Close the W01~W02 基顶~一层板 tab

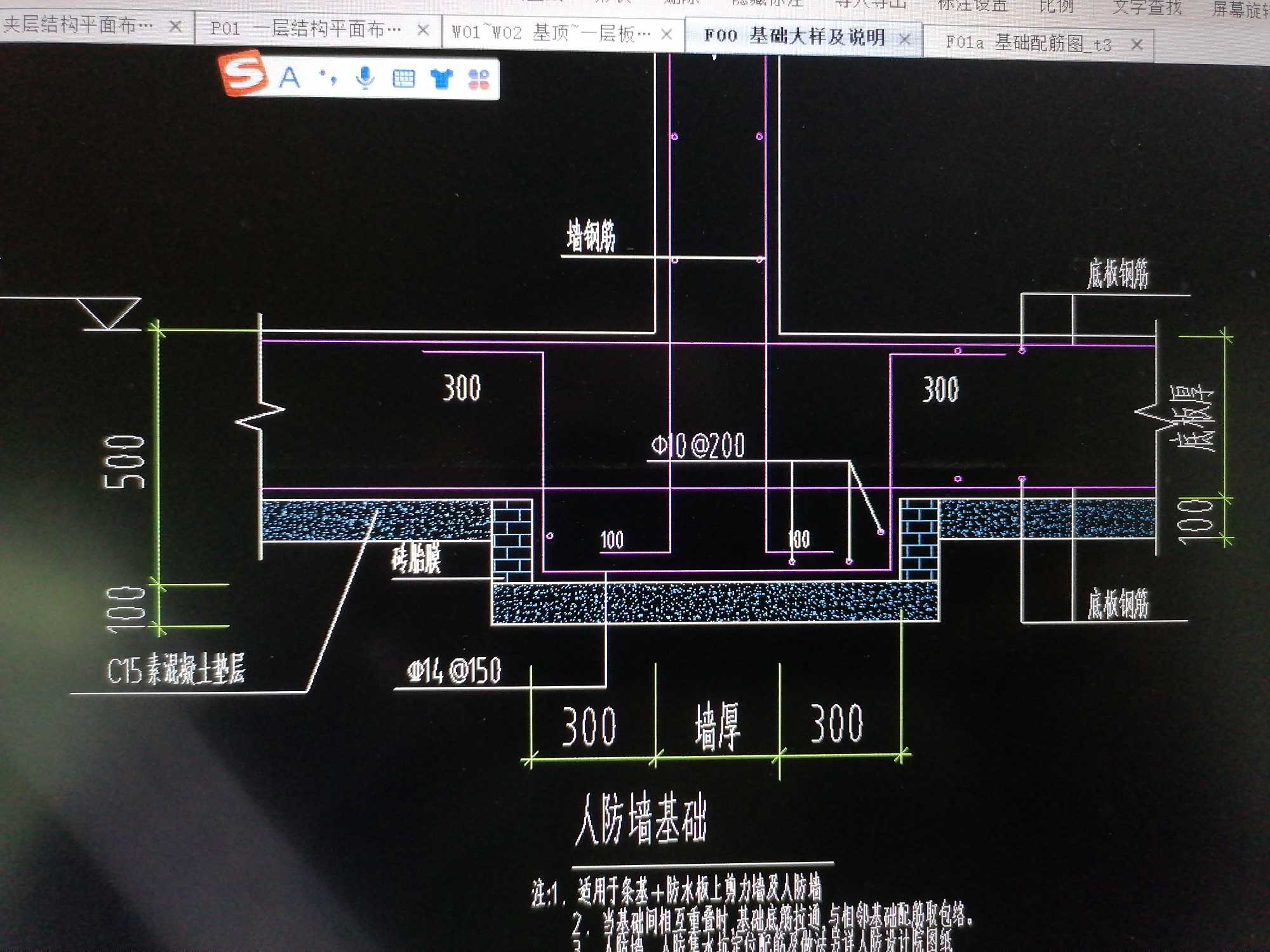point(666,34)
